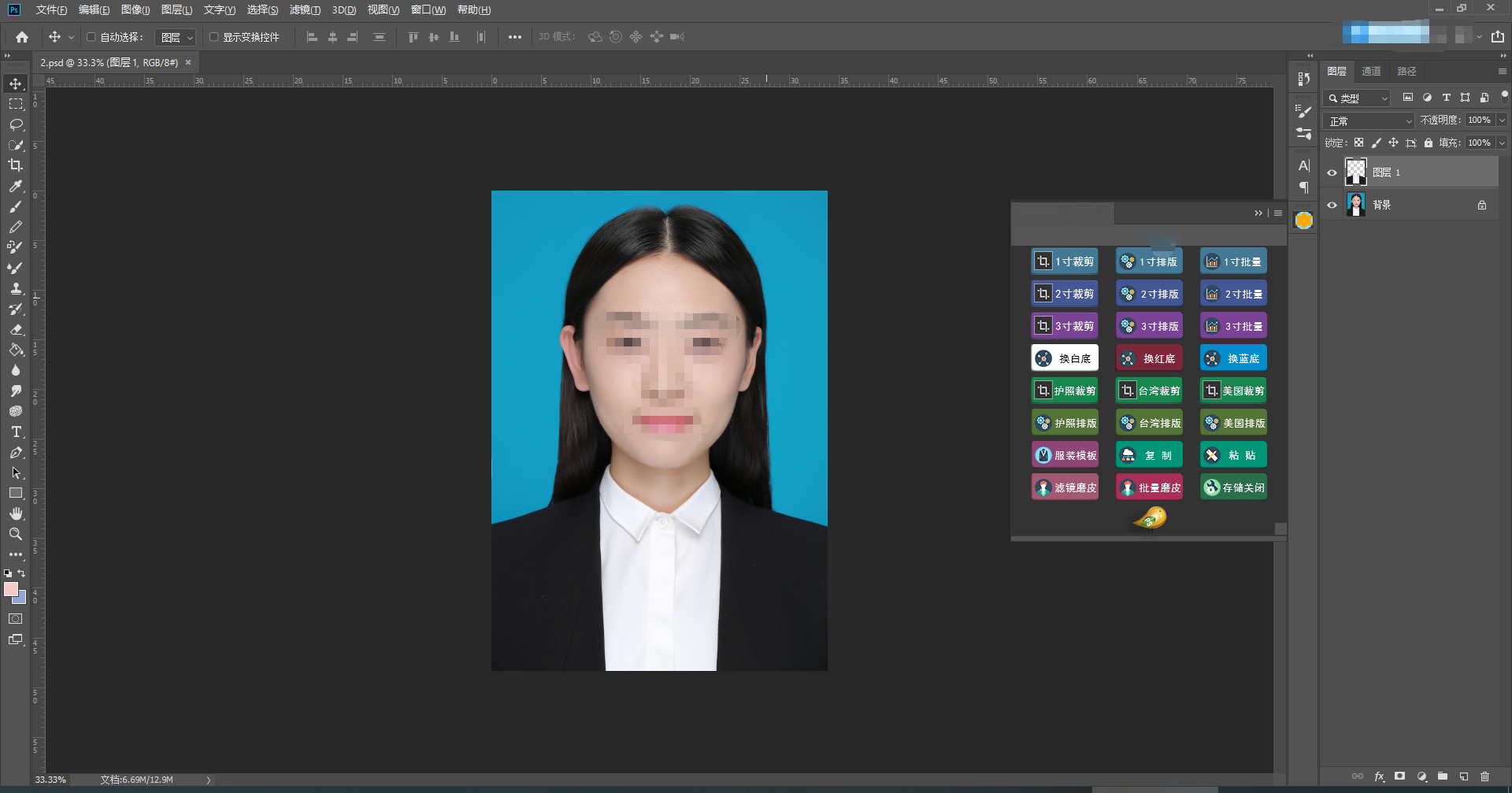This screenshot has height=793, width=1512.
Task: Open the layer filter 类型 dropdown
Action: (x=1358, y=98)
